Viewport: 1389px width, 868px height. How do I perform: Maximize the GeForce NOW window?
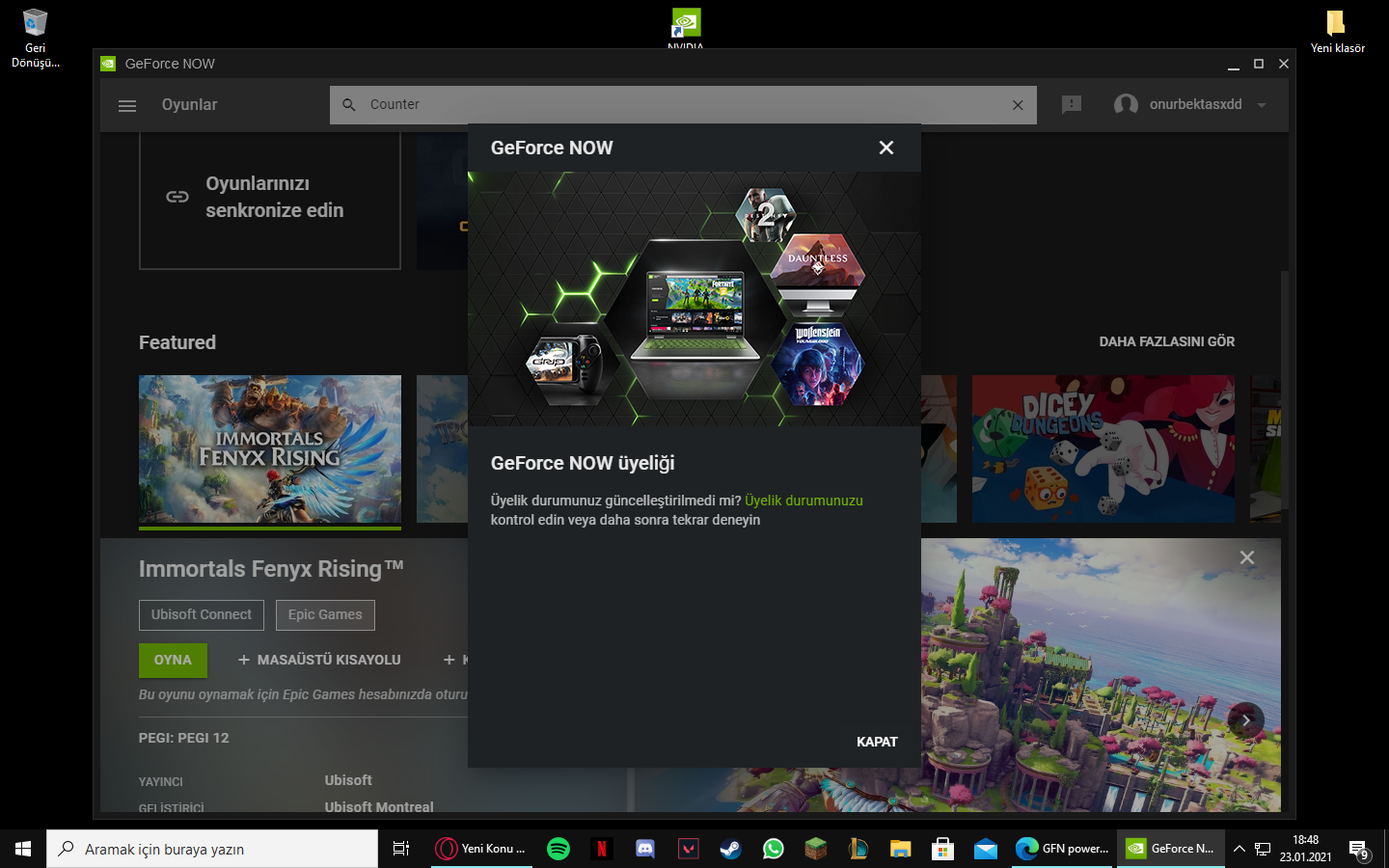[x=1259, y=64]
